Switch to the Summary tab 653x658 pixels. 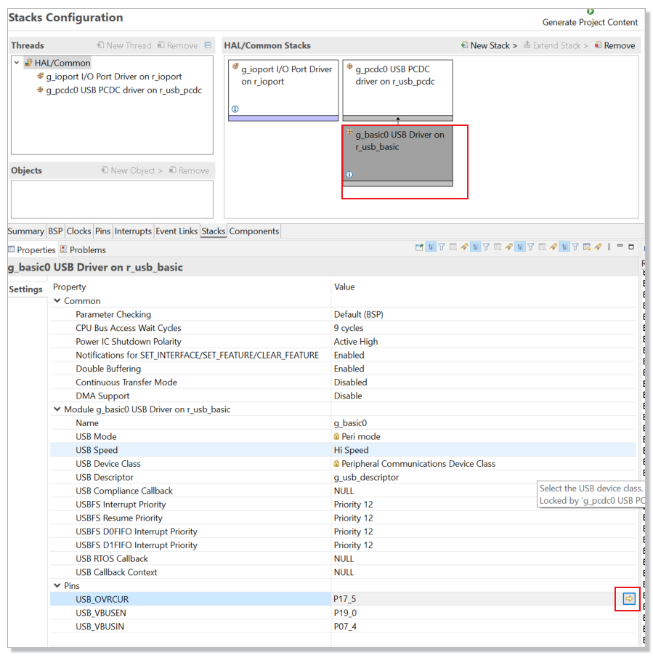[26, 231]
